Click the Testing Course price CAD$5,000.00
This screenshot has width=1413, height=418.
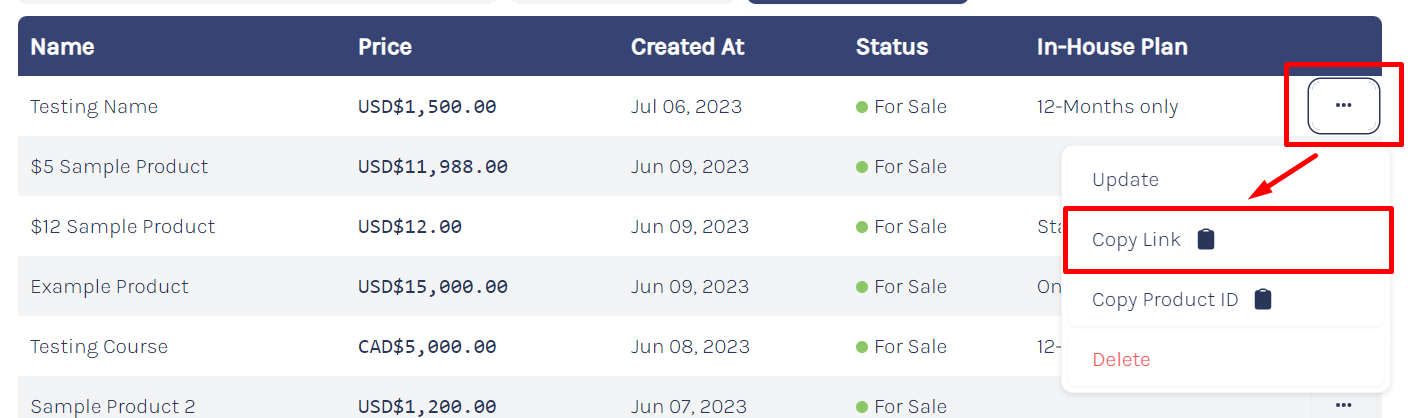427,347
